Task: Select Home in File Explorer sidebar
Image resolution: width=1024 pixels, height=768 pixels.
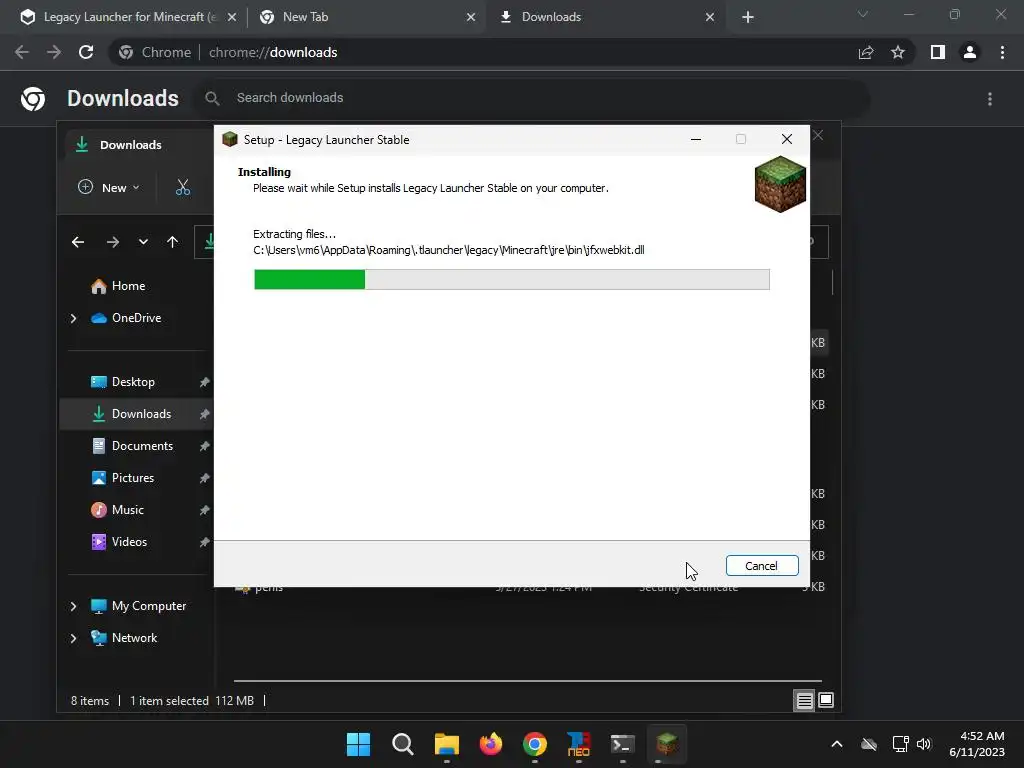Action: [128, 286]
